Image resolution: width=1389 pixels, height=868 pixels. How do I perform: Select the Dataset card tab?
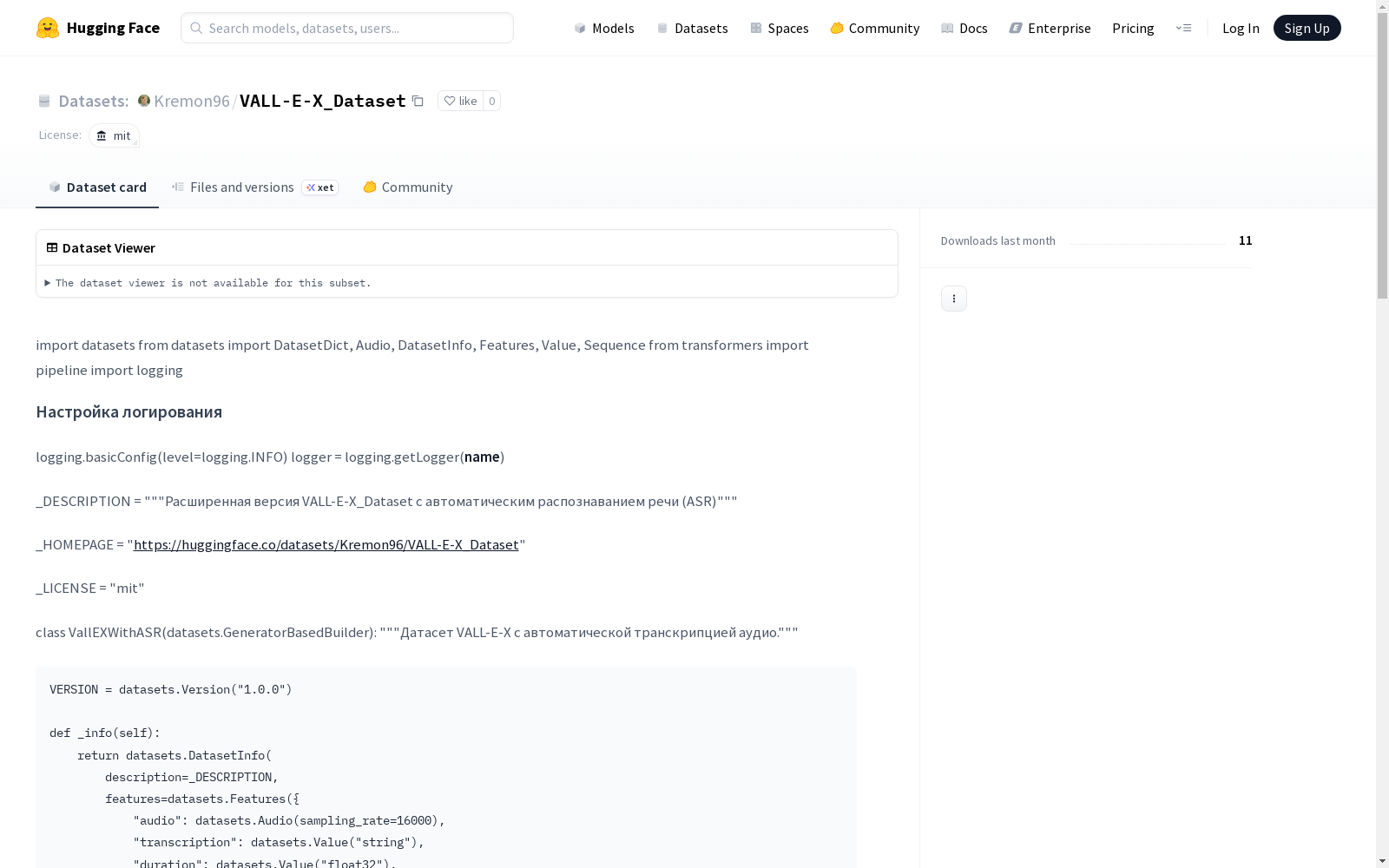pyautogui.click(x=97, y=187)
